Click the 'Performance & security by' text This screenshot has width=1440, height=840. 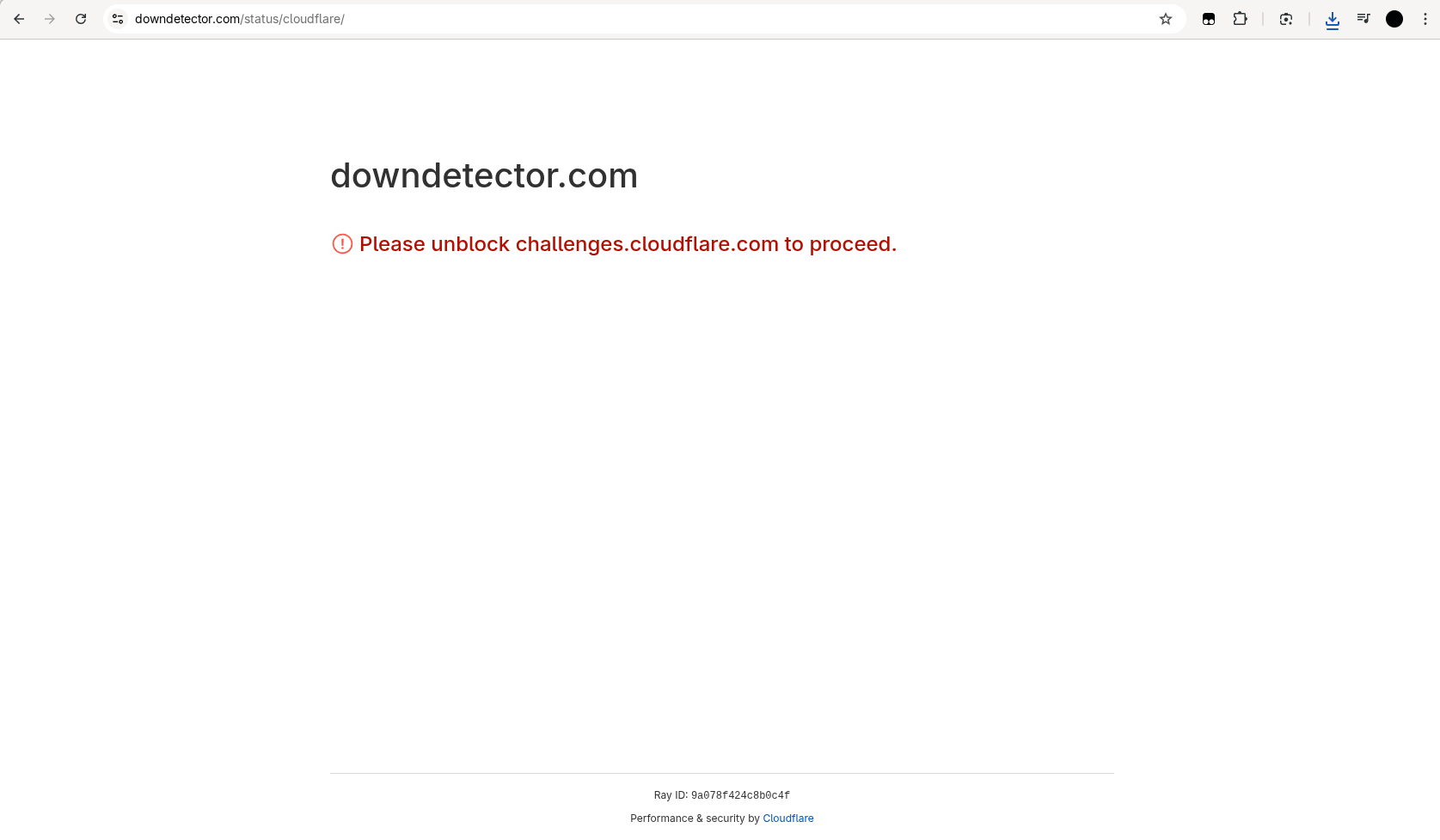(695, 819)
